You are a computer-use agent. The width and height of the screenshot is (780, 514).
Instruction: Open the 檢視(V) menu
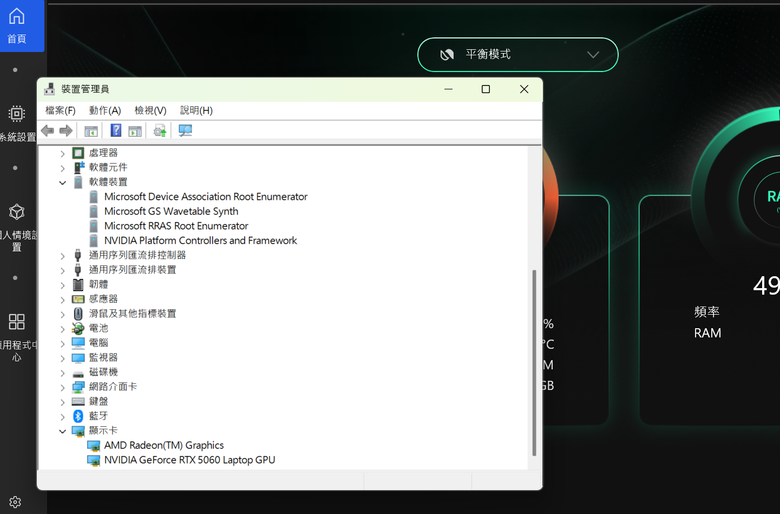[150, 110]
